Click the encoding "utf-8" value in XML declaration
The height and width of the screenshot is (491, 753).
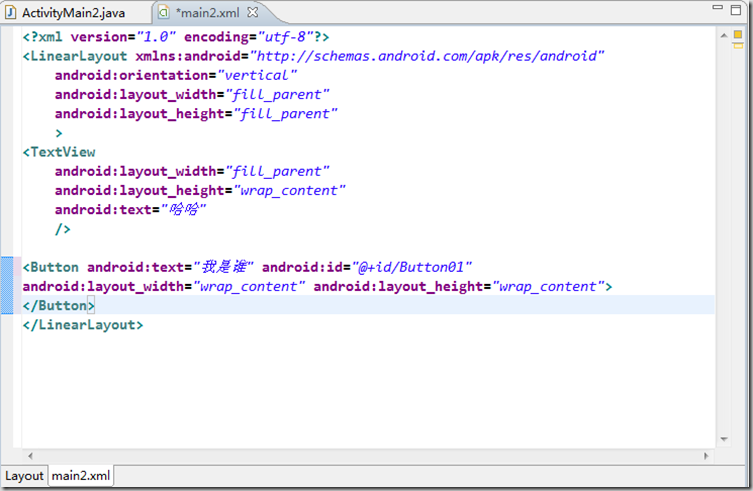(x=277, y=37)
